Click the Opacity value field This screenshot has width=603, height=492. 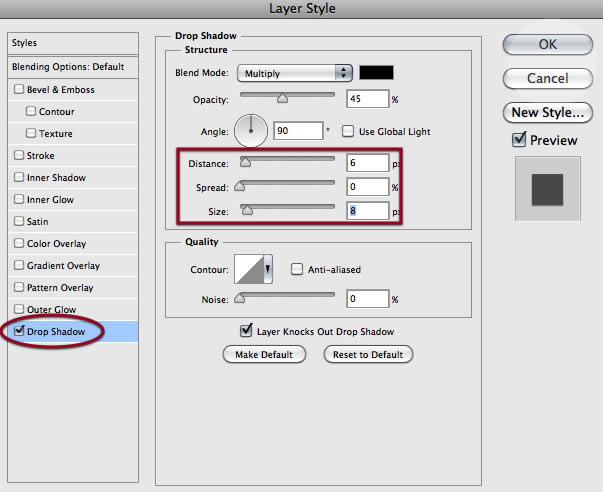(x=368, y=99)
